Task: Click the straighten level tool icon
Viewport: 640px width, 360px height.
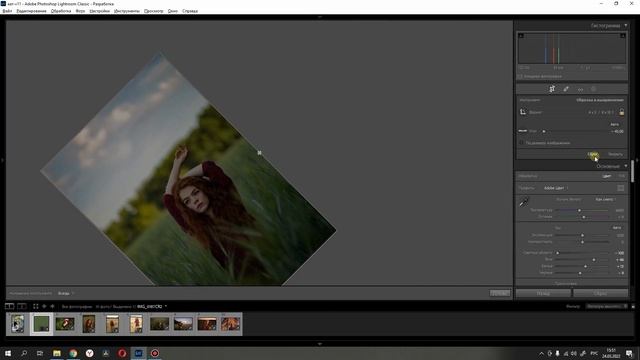Action: coord(523,131)
